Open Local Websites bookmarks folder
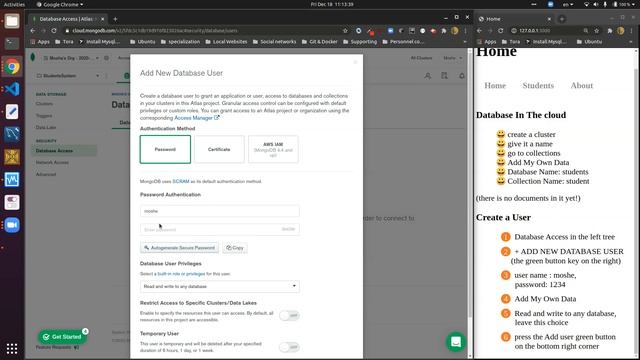Image resolution: width=640 pixels, height=360 pixels. click(x=226, y=42)
